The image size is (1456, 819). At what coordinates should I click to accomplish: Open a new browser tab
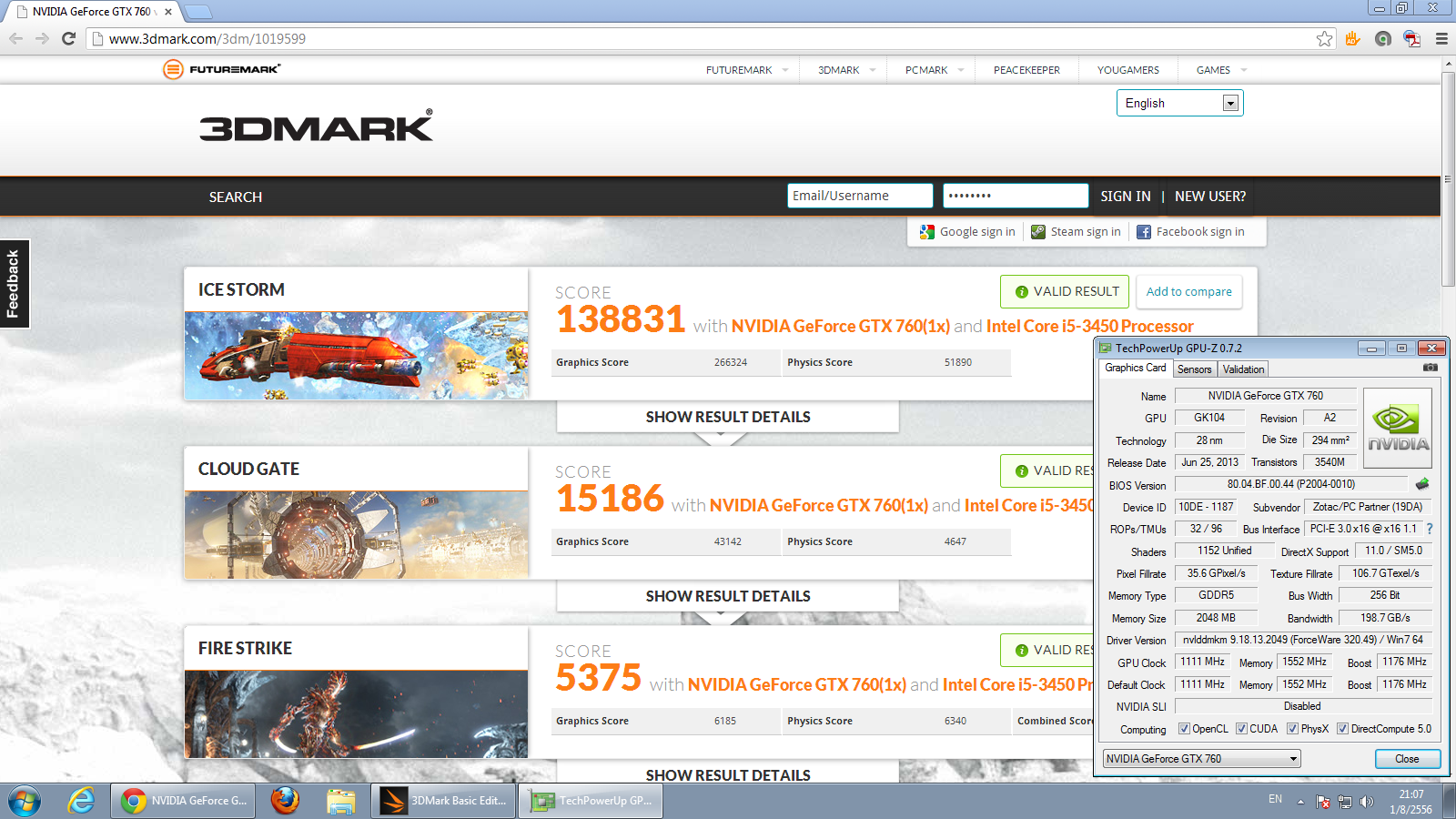click(x=197, y=12)
